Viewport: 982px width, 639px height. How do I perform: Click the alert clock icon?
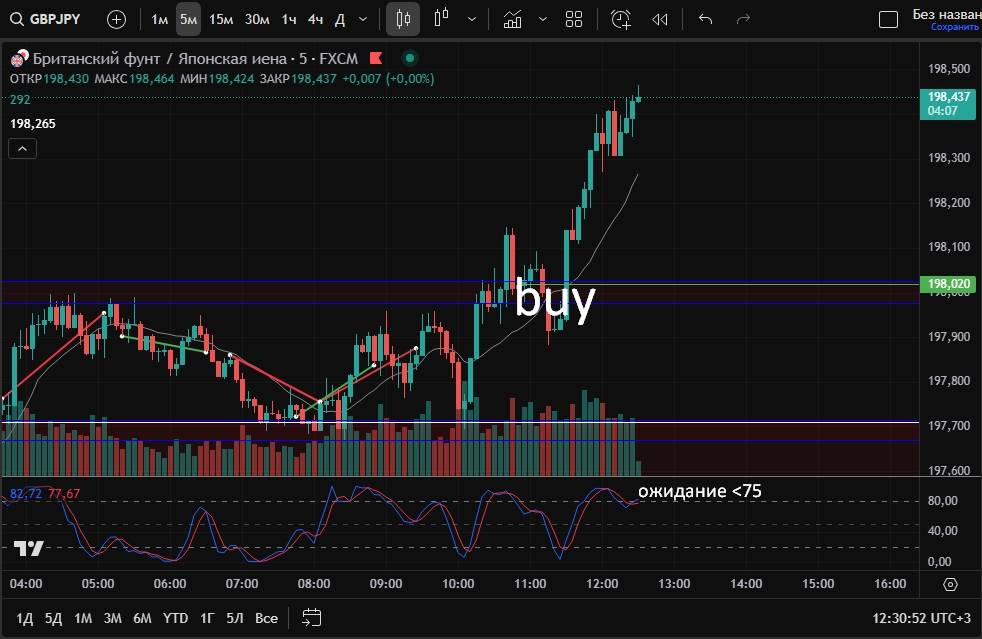click(x=621, y=19)
